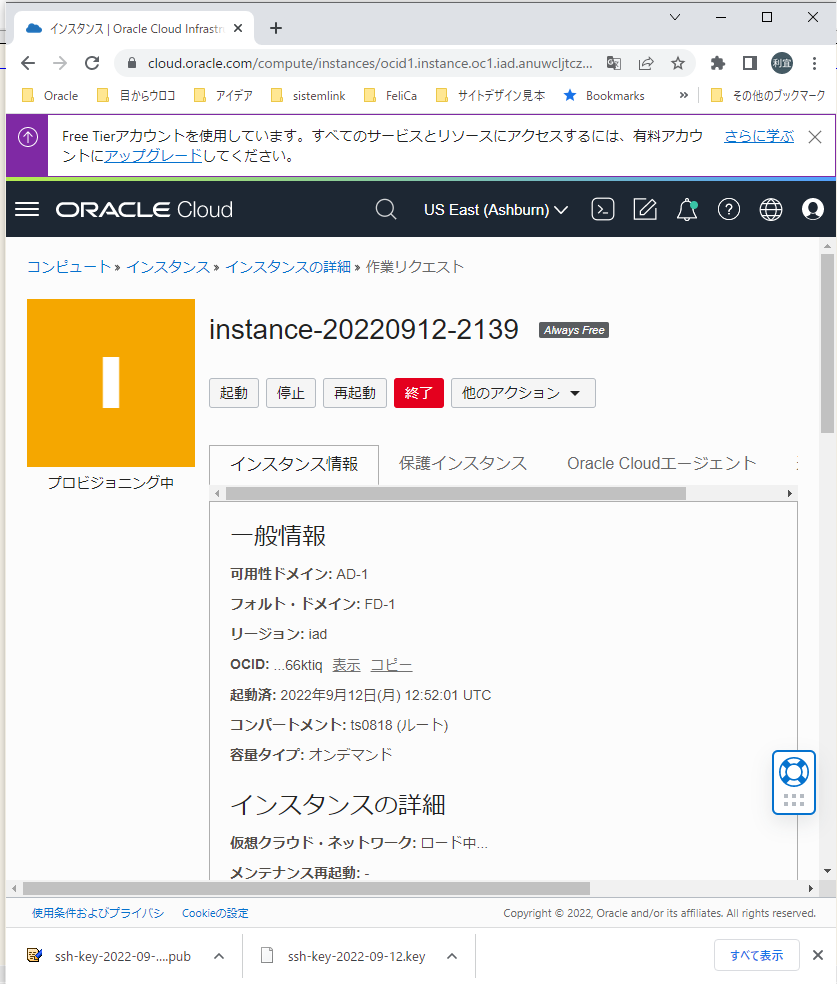Viewport: 837px width, 984px height.
Task: Click the browser back arrow
Action: pyautogui.click(x=28, y=63)
